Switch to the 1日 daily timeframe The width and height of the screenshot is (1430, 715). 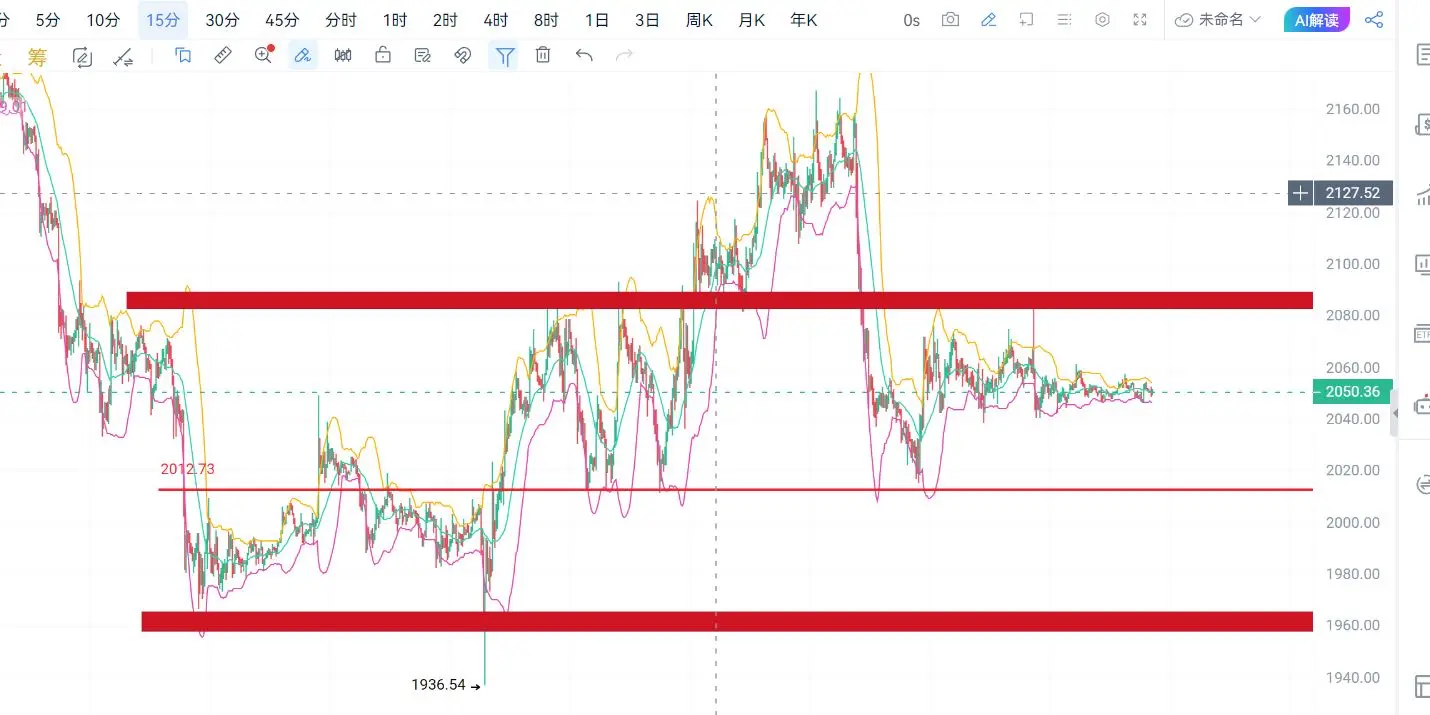[597, 20]
